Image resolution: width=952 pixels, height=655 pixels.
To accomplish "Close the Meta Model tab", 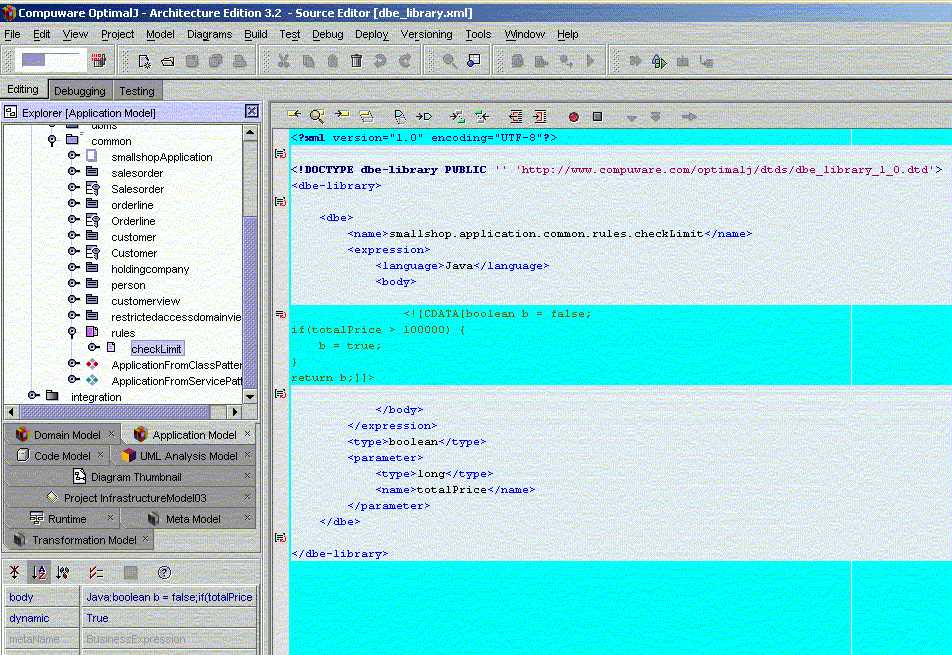I will [x=247, y=518].
